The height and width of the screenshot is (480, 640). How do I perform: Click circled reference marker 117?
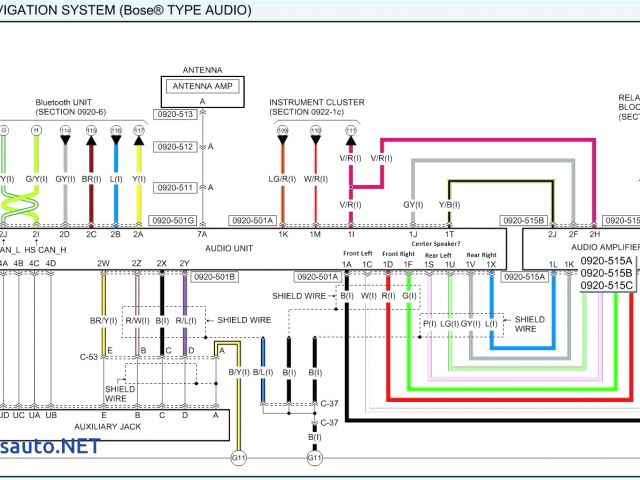pyautogui.click(x=138, y=131)
